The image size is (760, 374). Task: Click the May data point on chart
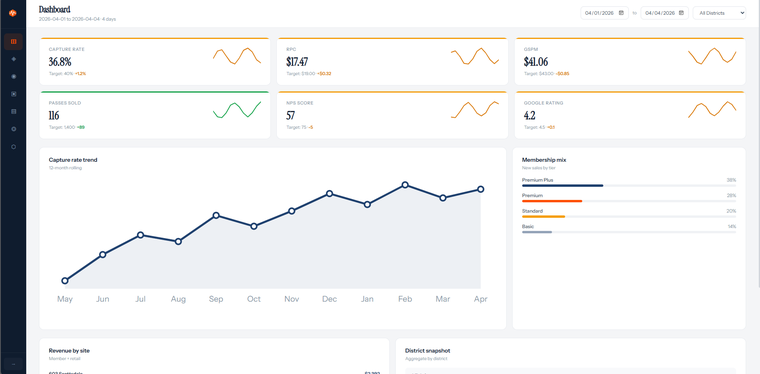coord(65,280)
